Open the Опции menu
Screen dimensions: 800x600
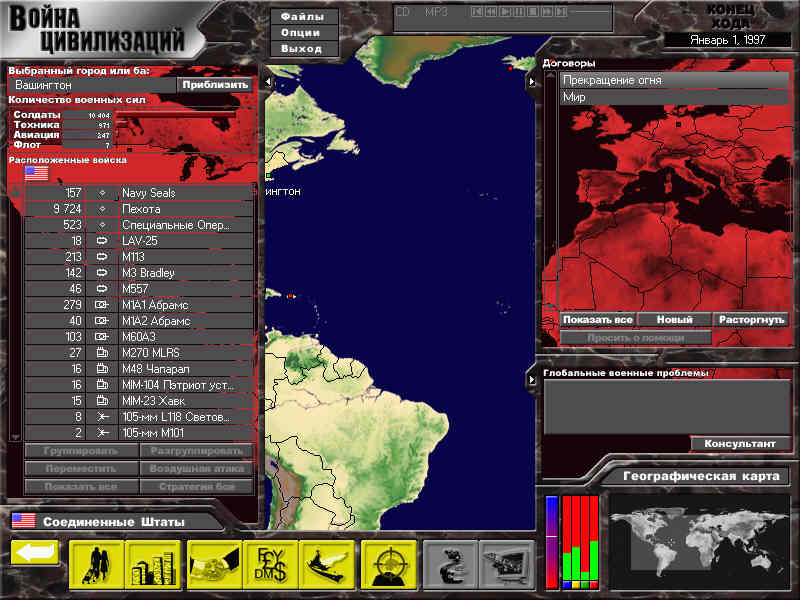[301, 33]
